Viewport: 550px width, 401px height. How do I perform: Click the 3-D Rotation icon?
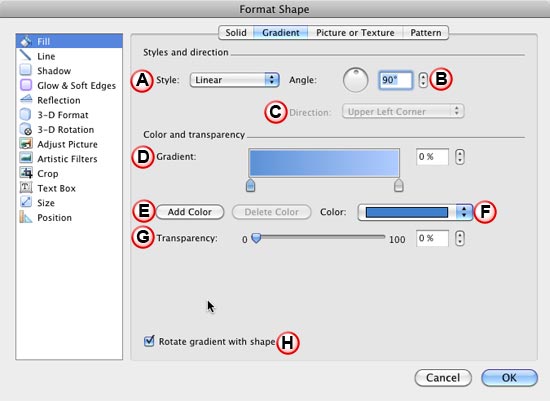26,129
